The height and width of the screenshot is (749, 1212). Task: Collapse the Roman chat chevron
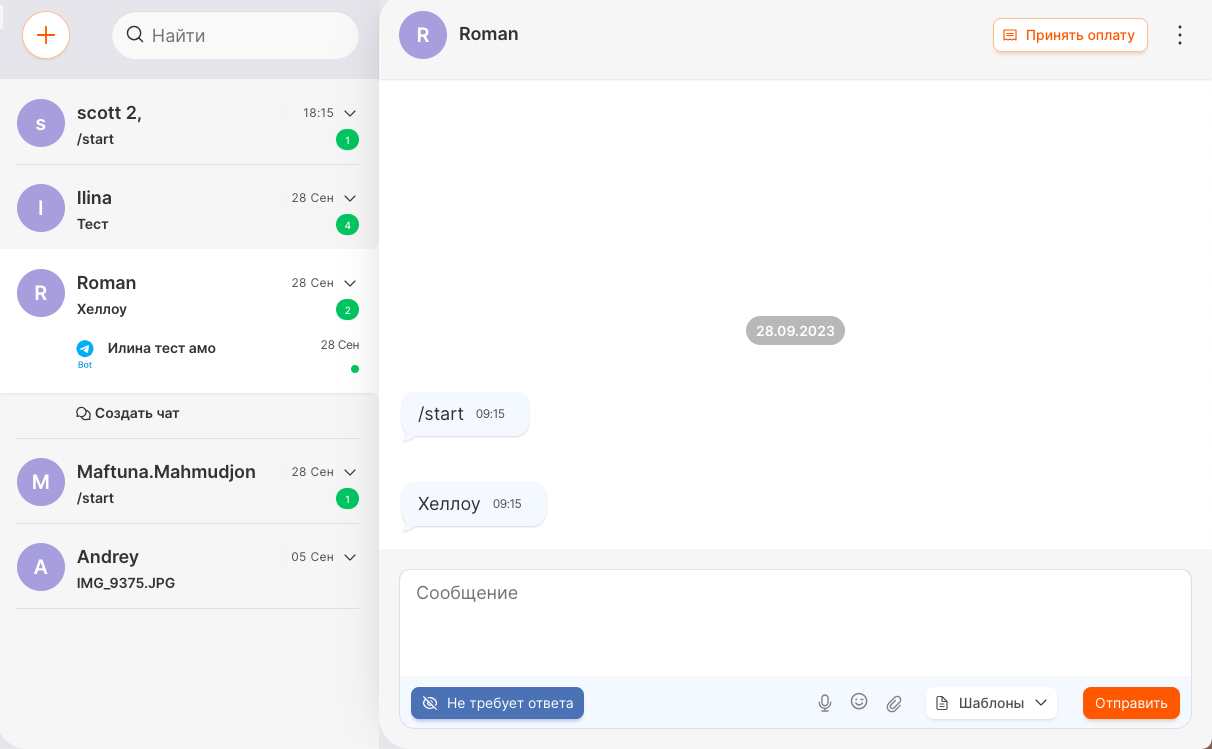tap(350, 283)
